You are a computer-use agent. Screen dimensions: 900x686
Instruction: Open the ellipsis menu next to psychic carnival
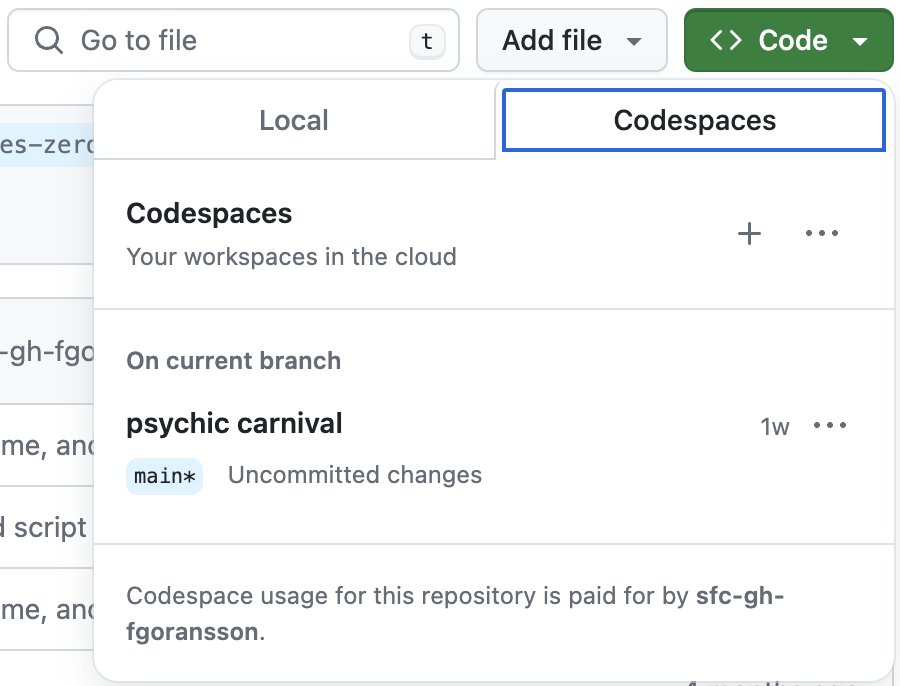[x=831, y=425]
